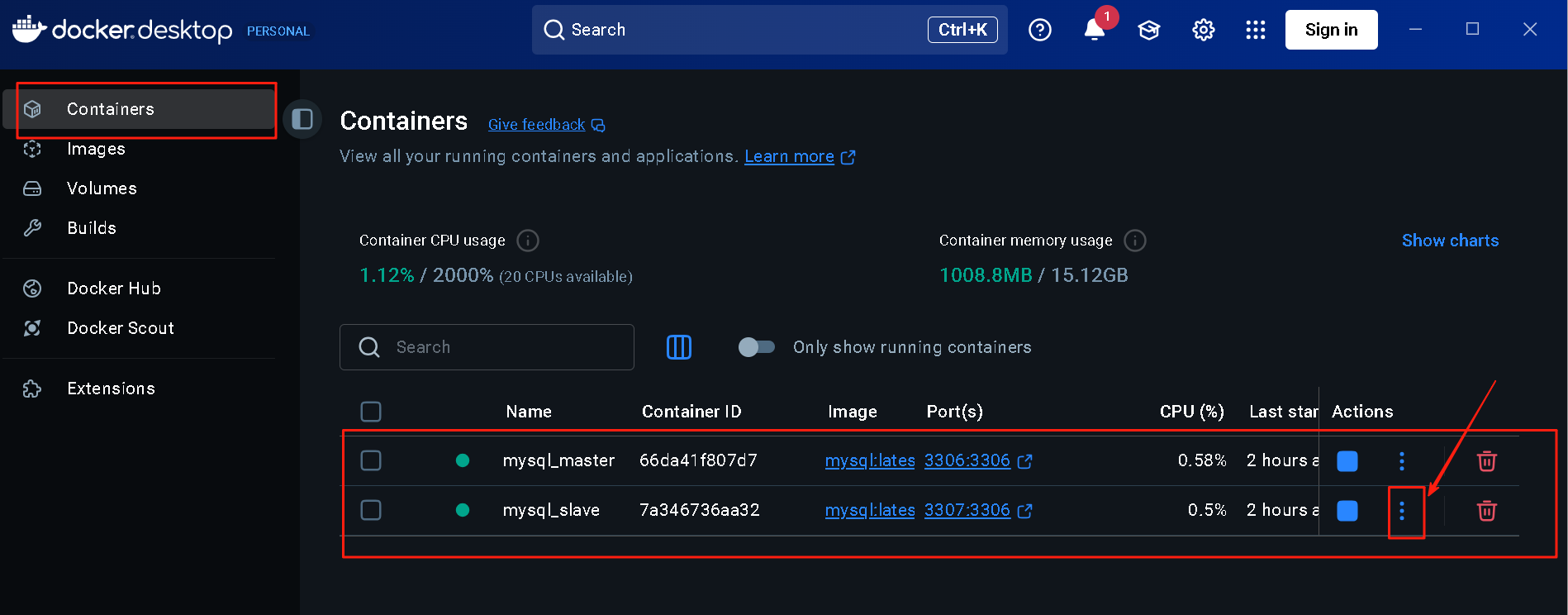The image size is (1568, 615).
Task: Go to Images in the sidebar
Action: [x=96, y=149]
